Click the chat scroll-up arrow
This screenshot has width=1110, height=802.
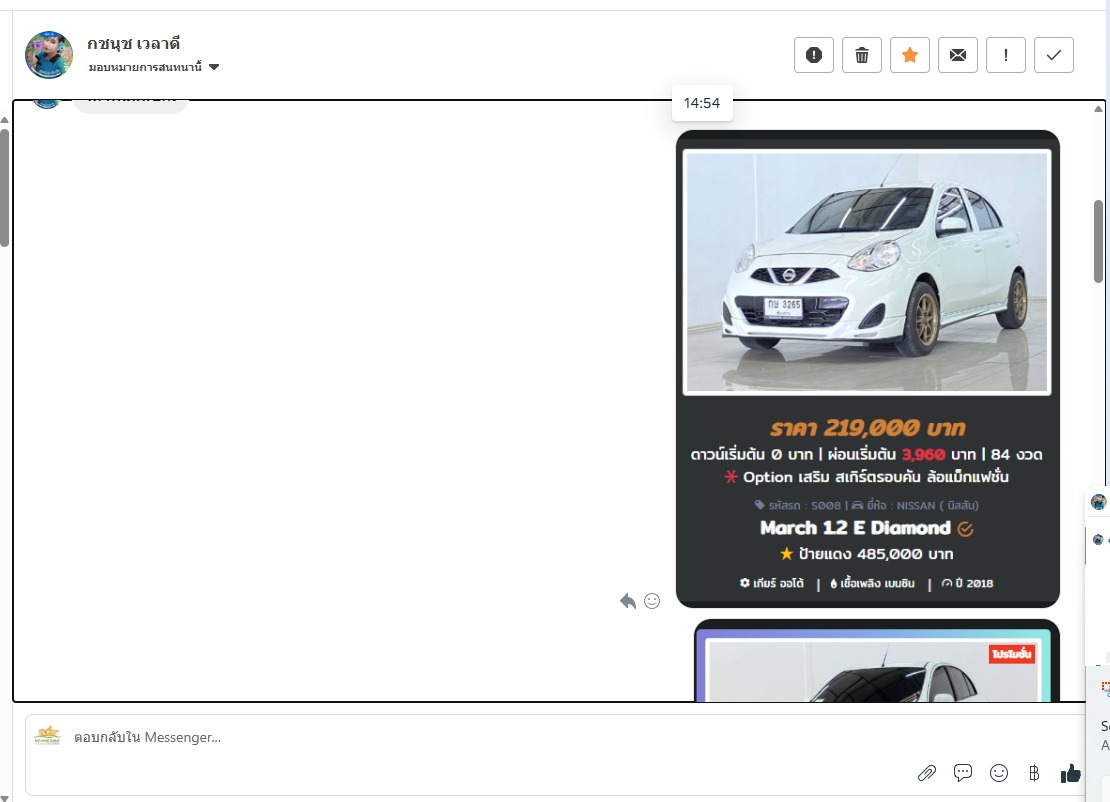(x=1099, y=109)
